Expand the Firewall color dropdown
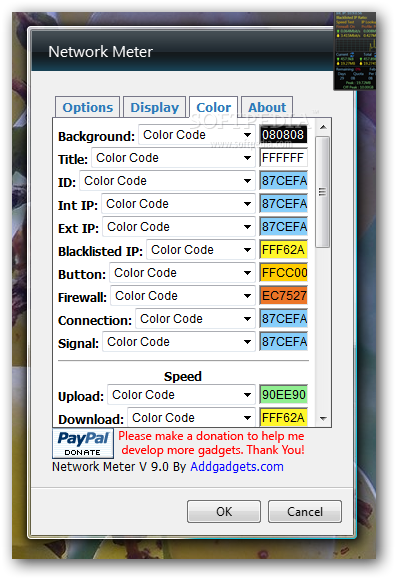 [183, 296]
